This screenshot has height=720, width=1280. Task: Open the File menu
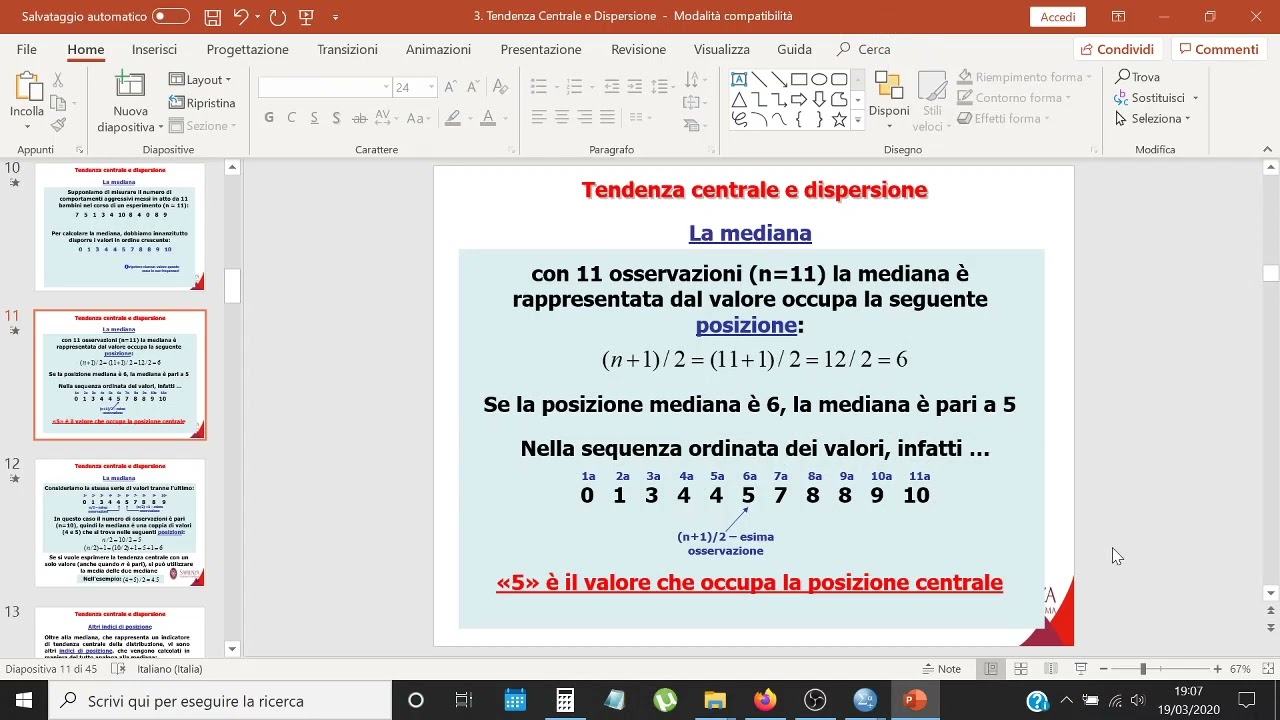click(27, 49)
